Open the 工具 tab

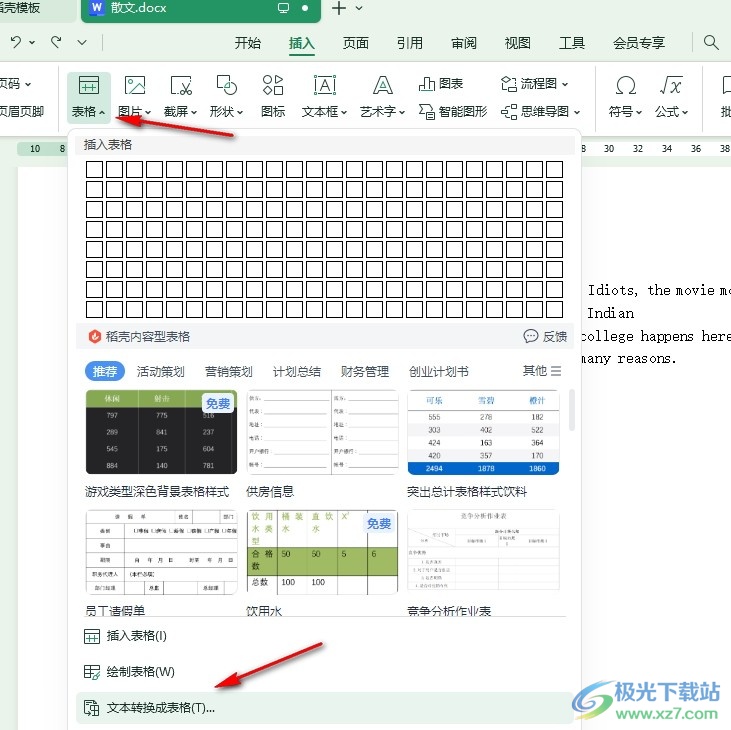[x=572, y=43]
